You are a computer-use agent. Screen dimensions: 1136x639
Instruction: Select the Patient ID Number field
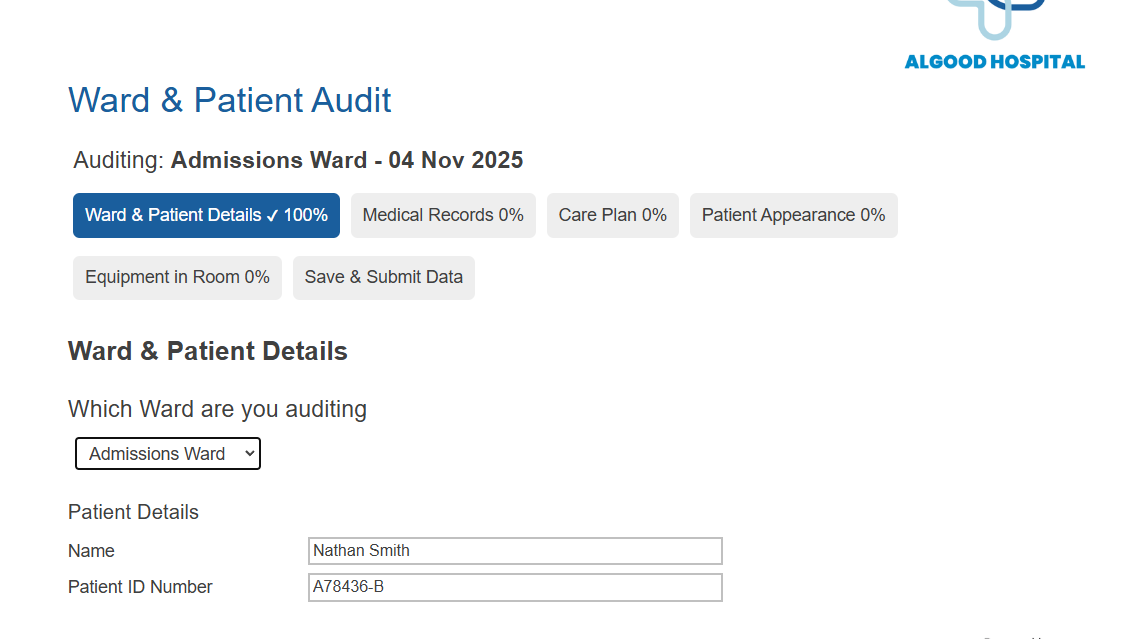(x=515, y=587)
